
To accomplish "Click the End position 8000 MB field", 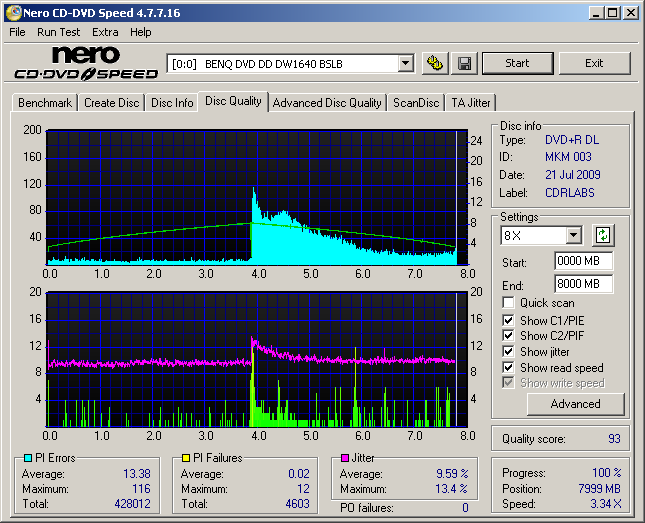I will [x=583, y=284].
